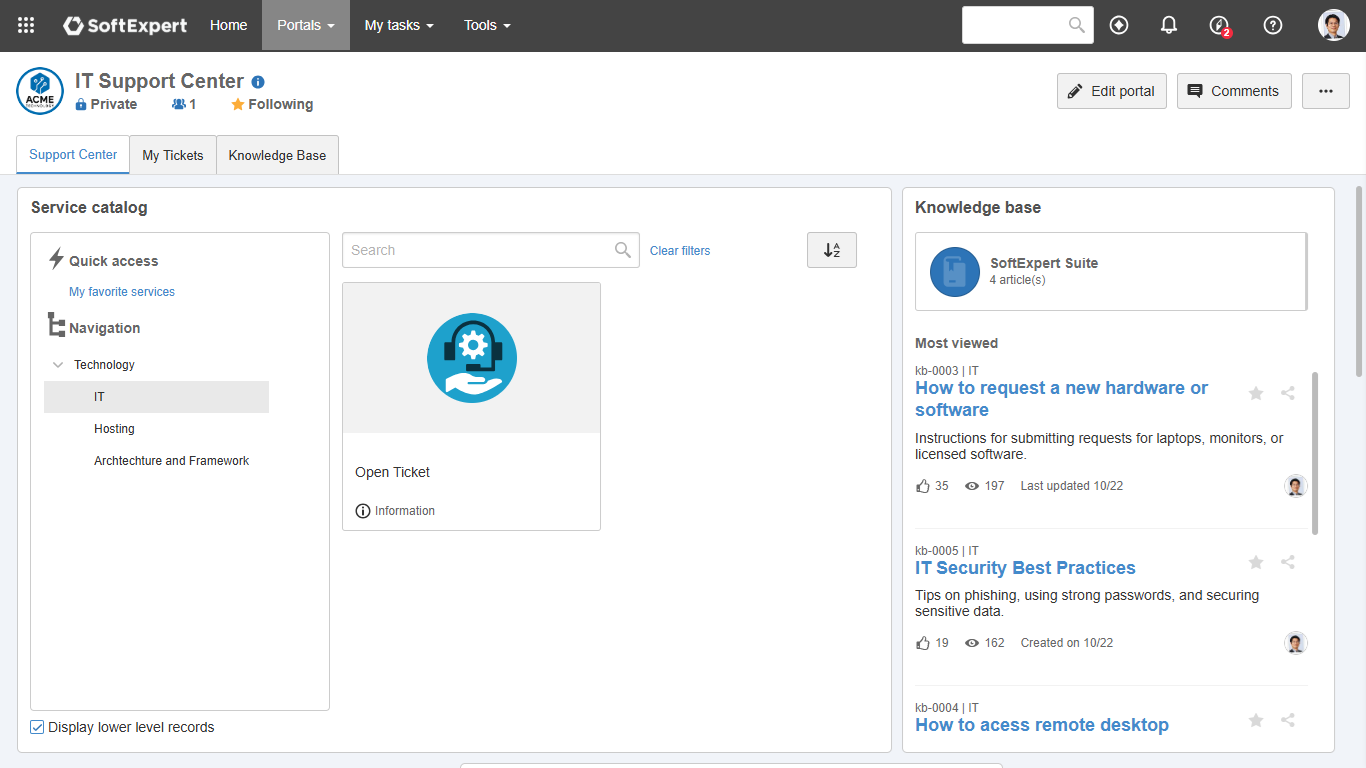The image size is (1366, 768).
Task: Open the apps grid menu icon
Action: 26,25
